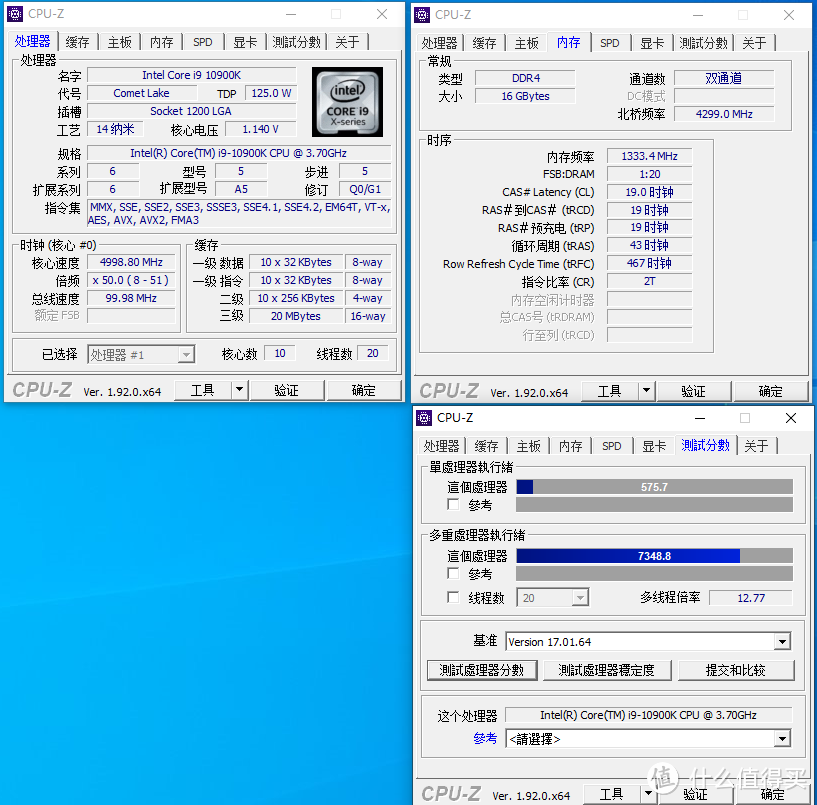Image resolution: width=817 pixels, height=805 pixels.
Task: Click the 測試處理器穩定度 button
Action: tap(606, 670)
